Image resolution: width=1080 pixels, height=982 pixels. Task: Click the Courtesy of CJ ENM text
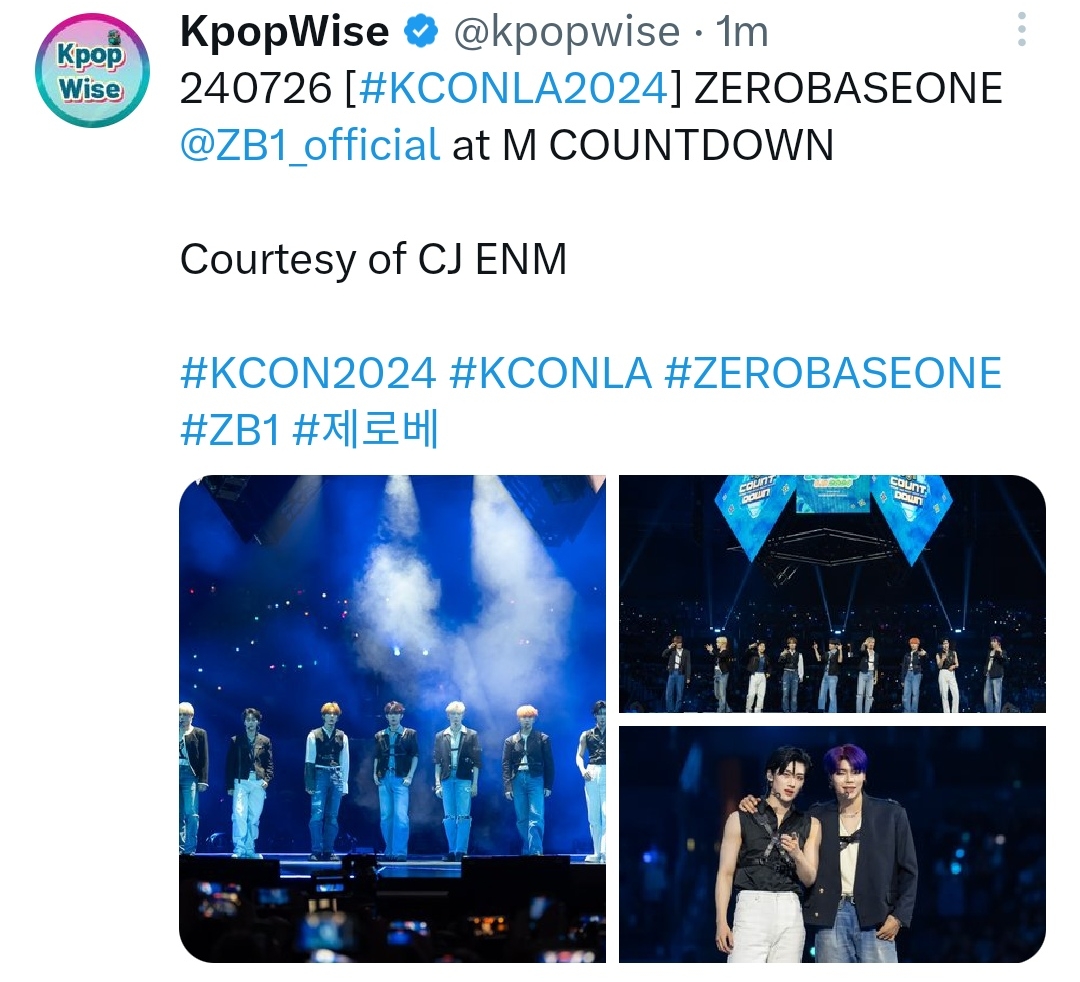tap(373, 260)
